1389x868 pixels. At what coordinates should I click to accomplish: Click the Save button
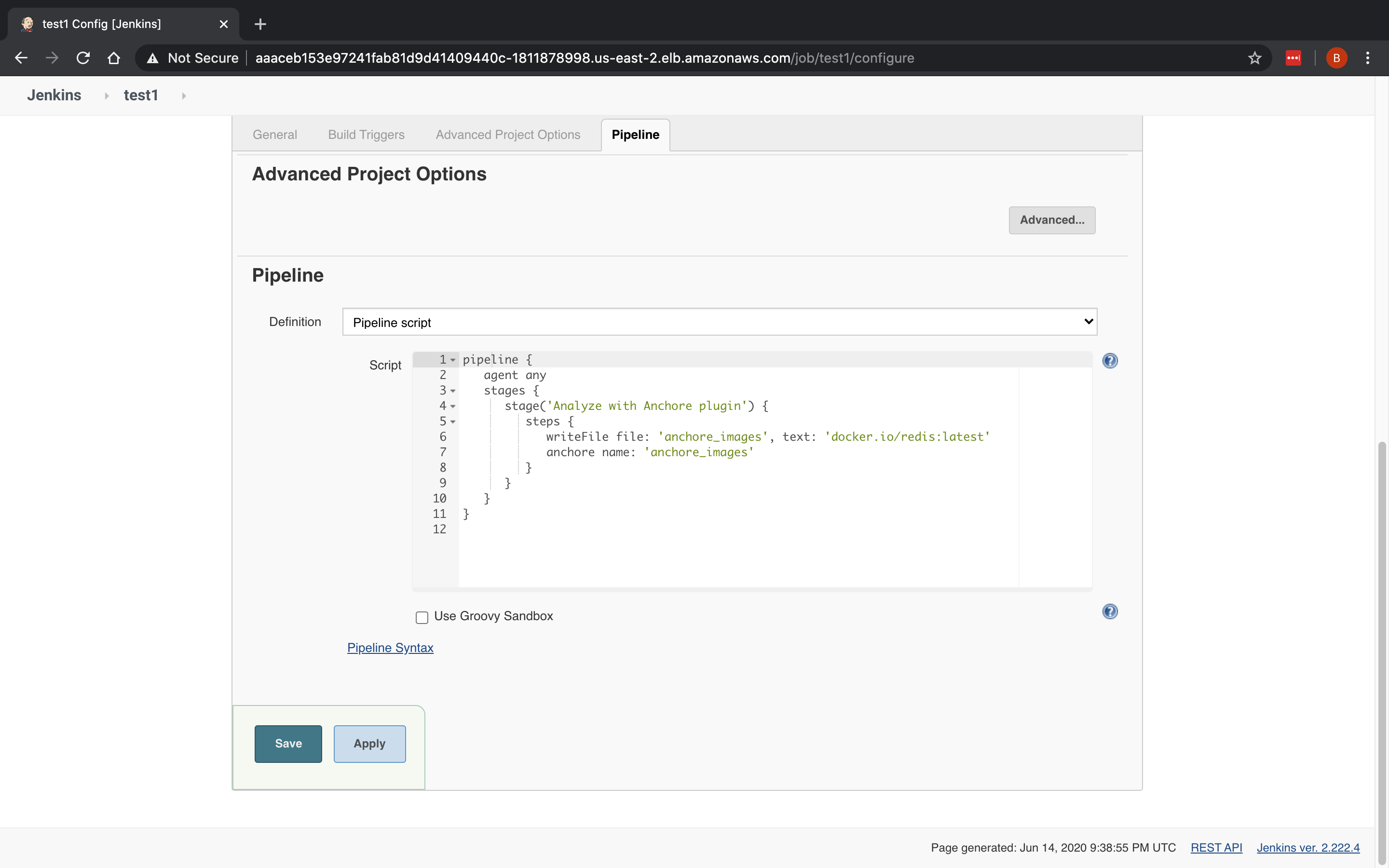288,744
